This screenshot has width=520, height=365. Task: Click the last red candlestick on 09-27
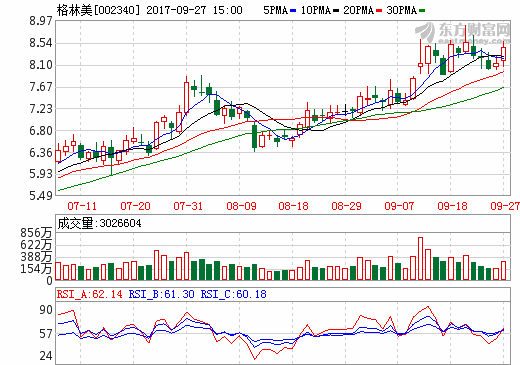[x=503, y=54]
